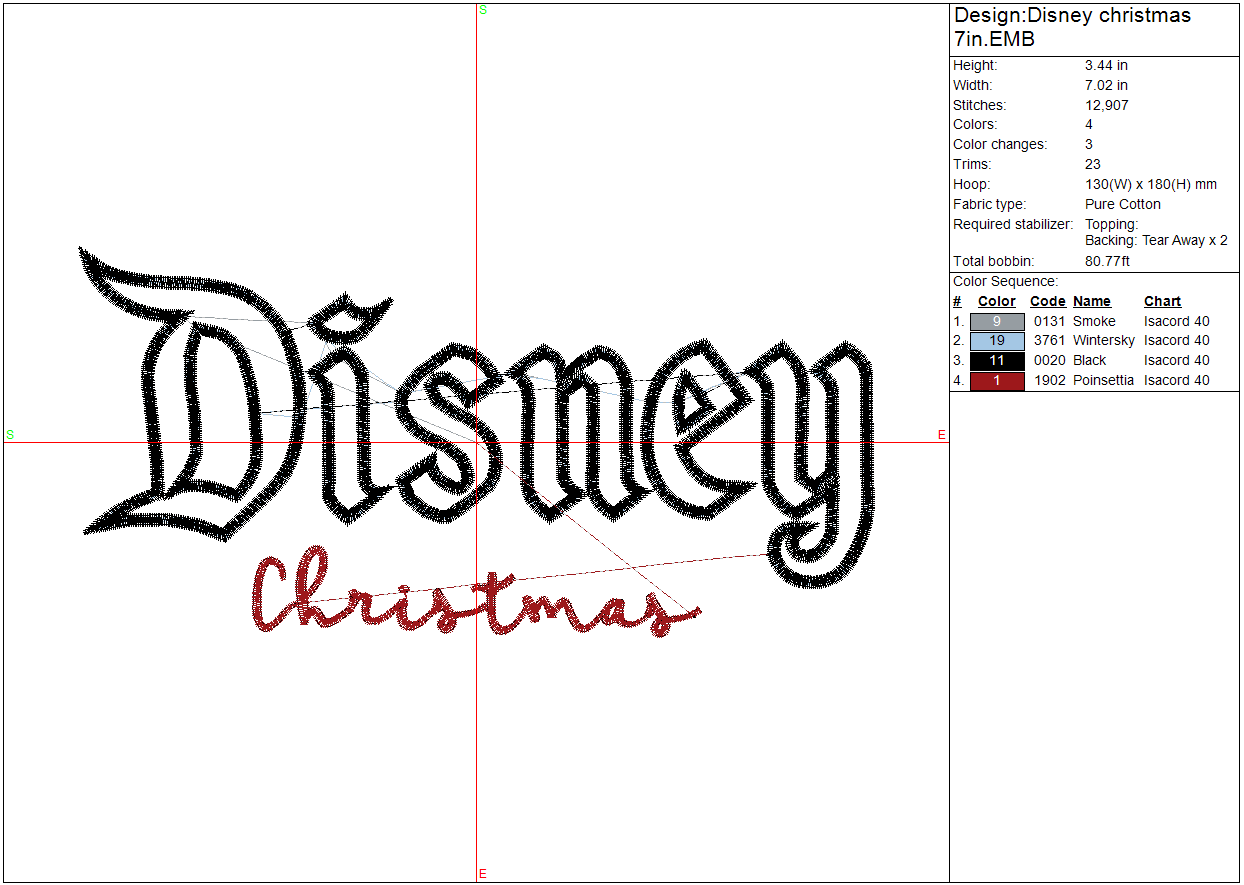Click the red E marker on right edge
1244x885 pixels.
[941, 435]
